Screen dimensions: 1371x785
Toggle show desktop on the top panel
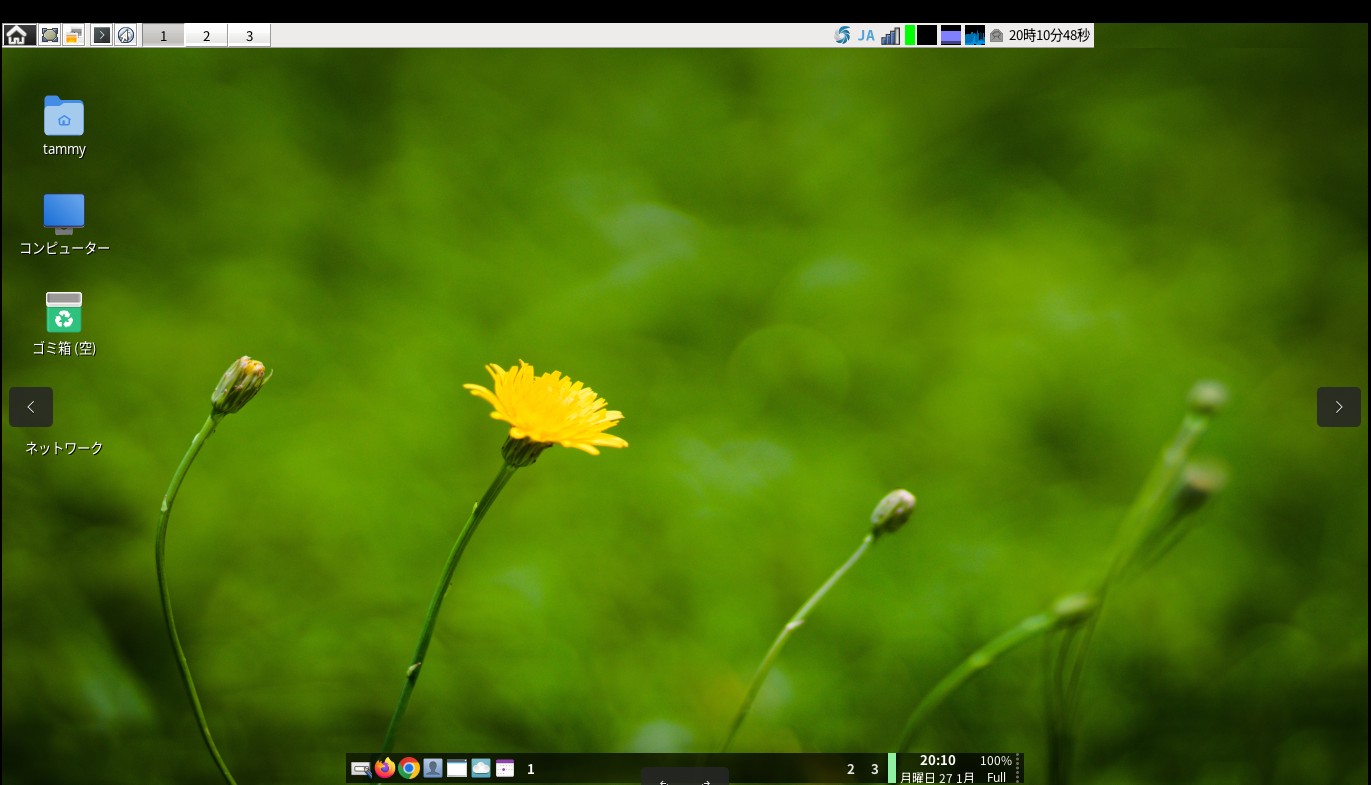click(49, 34)
